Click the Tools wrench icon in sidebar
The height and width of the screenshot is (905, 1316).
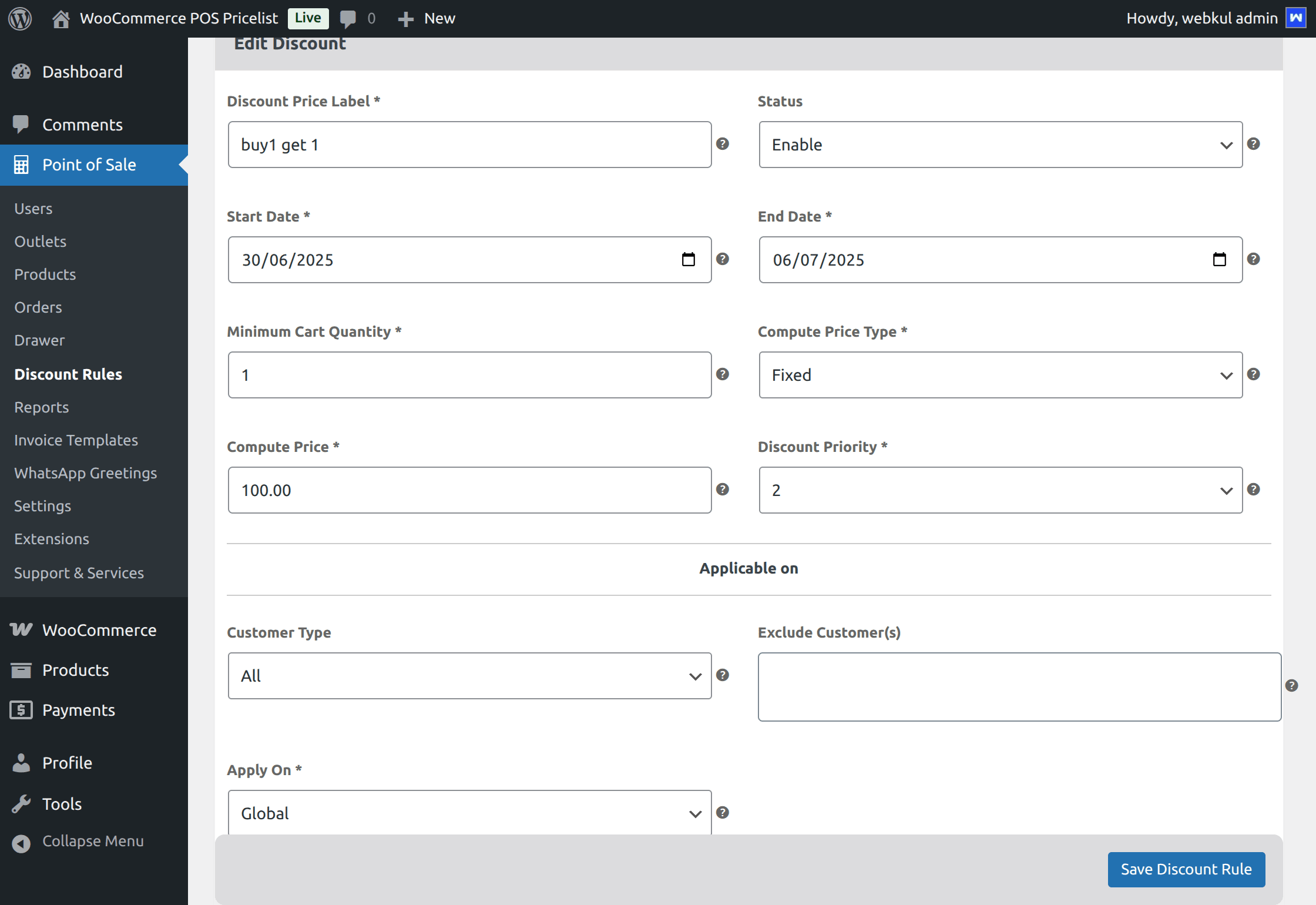[x=22, y=803]
